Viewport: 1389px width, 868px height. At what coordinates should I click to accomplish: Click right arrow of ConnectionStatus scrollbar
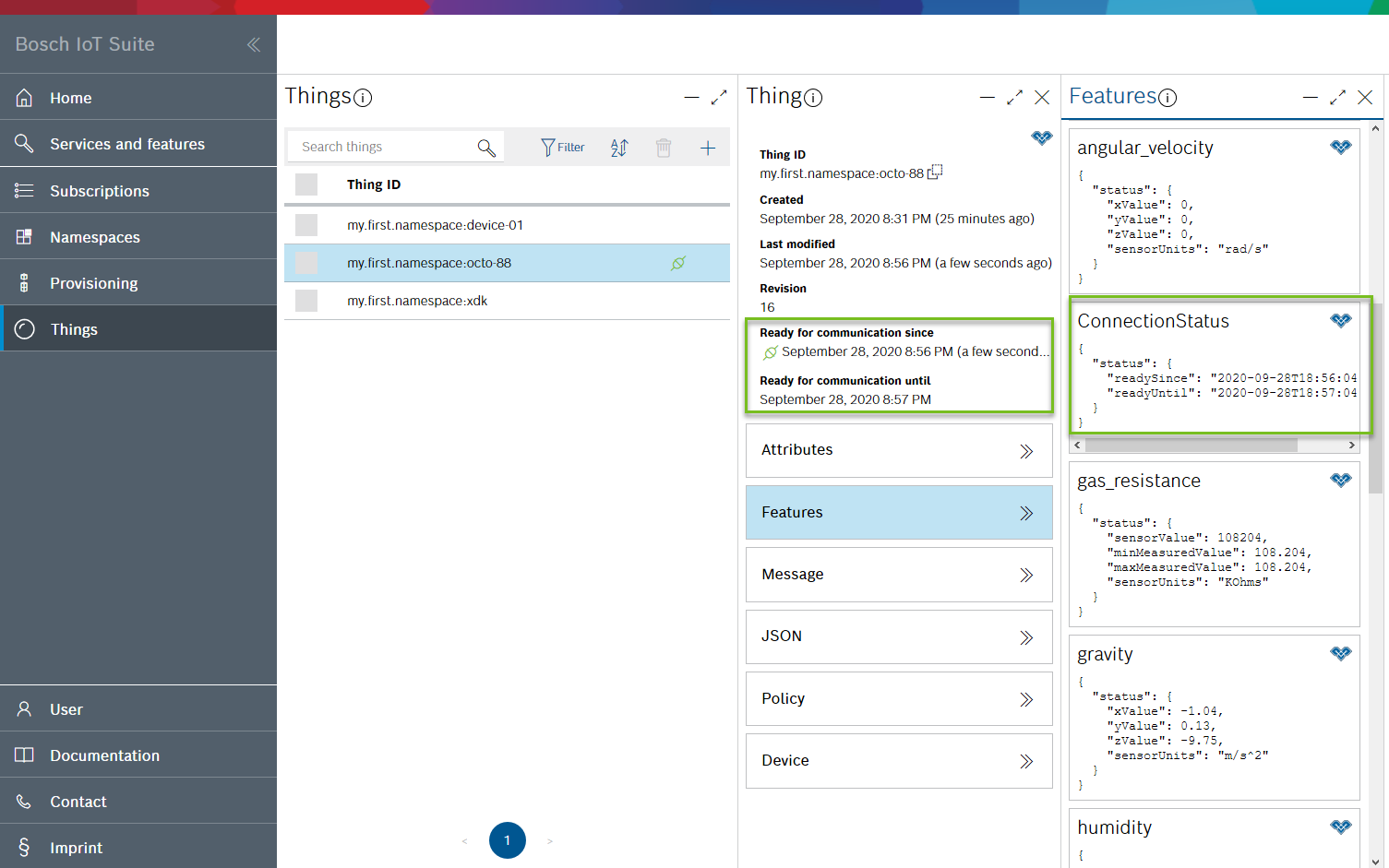(1352, 446)
